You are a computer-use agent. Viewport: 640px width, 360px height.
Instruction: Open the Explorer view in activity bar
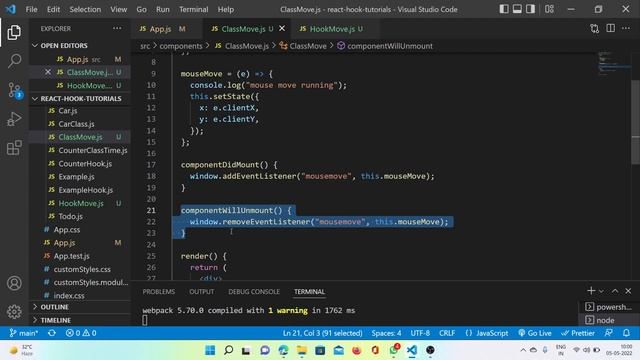point(14,33)
